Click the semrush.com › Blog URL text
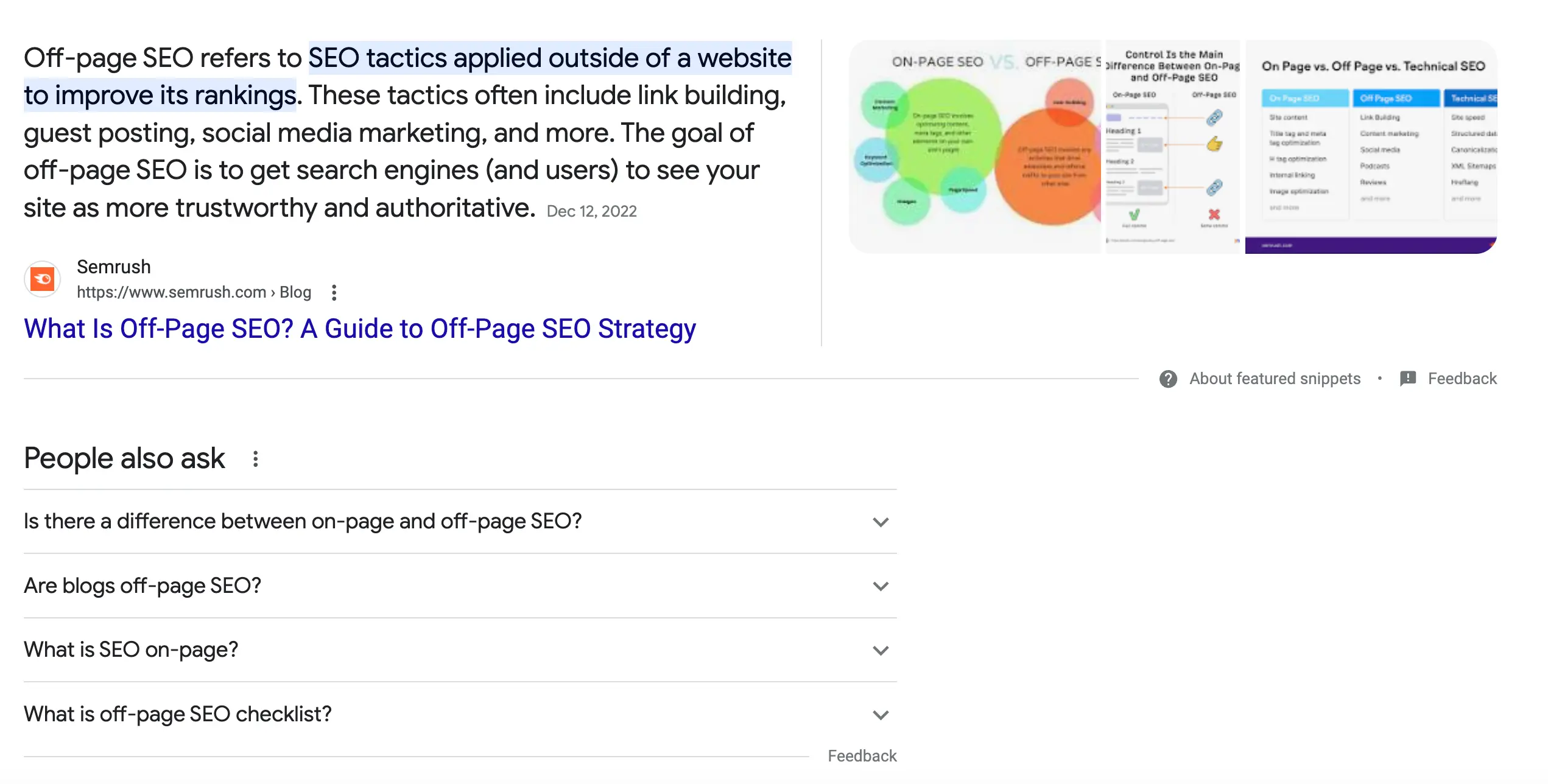The width and height of the screenshot is (1548, 784). point(194,293)
